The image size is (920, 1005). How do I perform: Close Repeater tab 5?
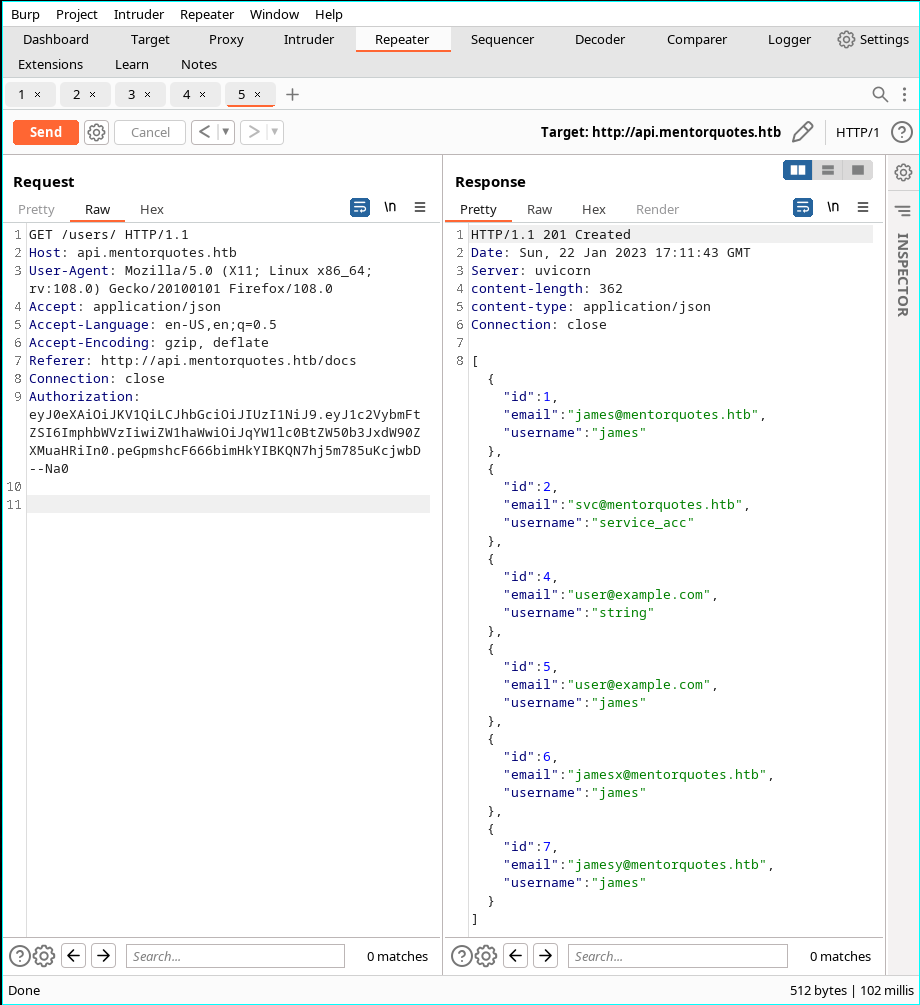coord(258,95)
